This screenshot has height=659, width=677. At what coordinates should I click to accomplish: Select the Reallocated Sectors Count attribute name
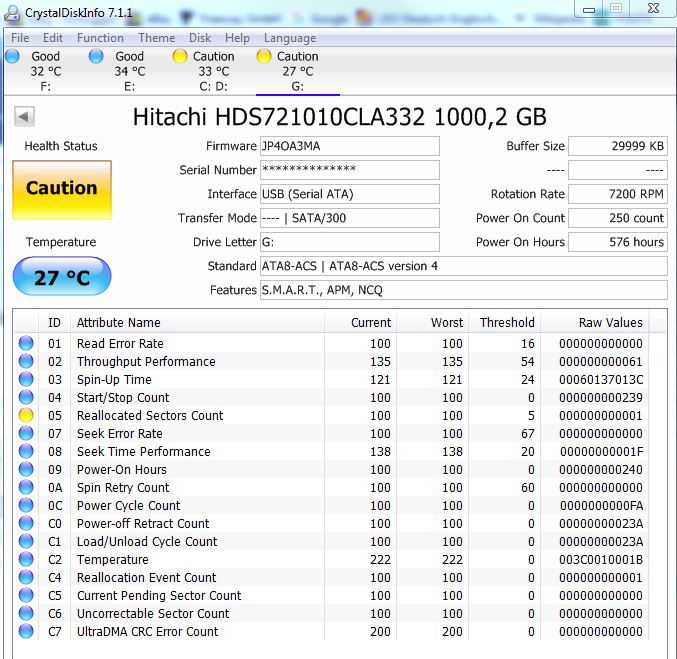pyautogui.click(x=150, y=415)
